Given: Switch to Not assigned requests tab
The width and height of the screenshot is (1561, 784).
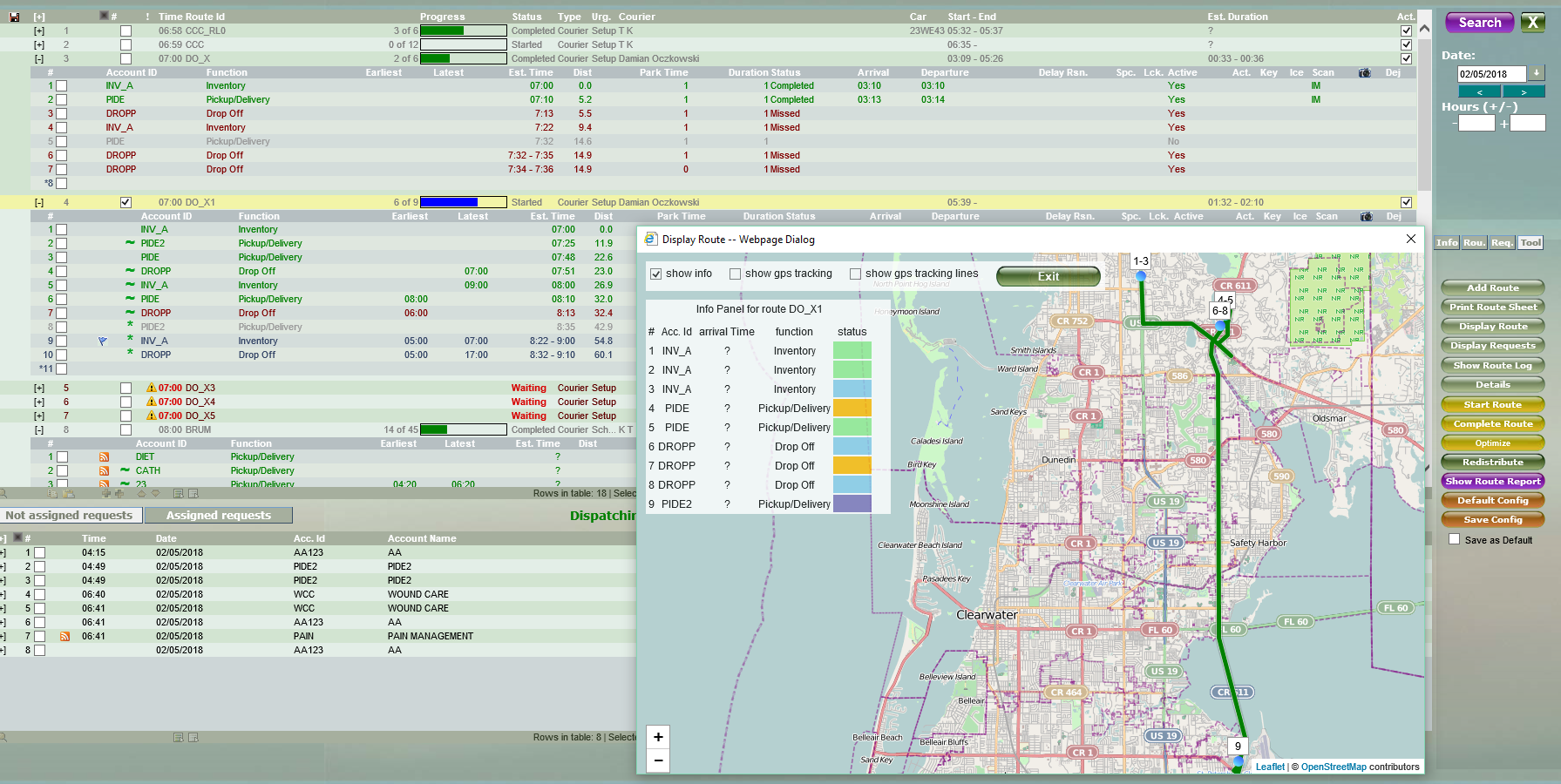Looking at the screenshot, I should click(70, 516).
